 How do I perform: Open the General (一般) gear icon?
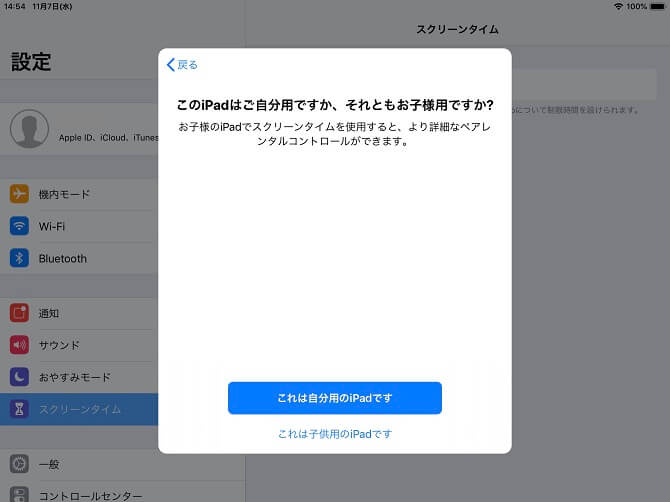pos(19,464)
